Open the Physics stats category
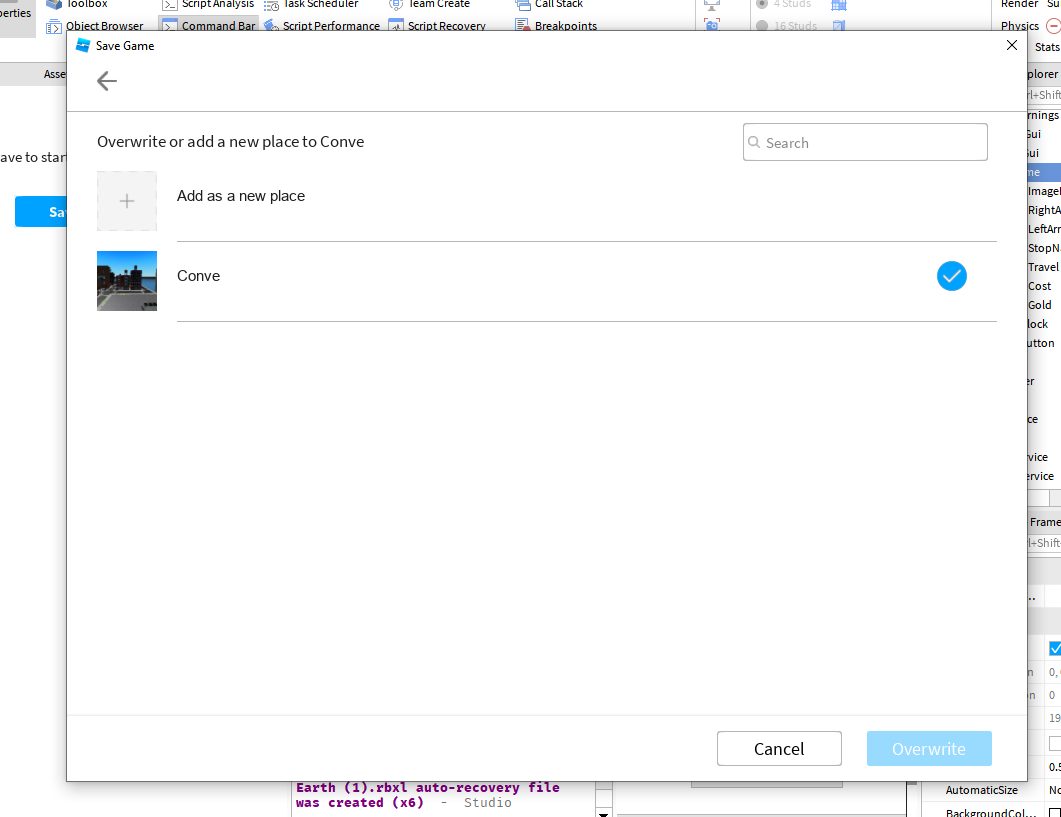This screenshot has width=1061, height=817. point(1019,26)
